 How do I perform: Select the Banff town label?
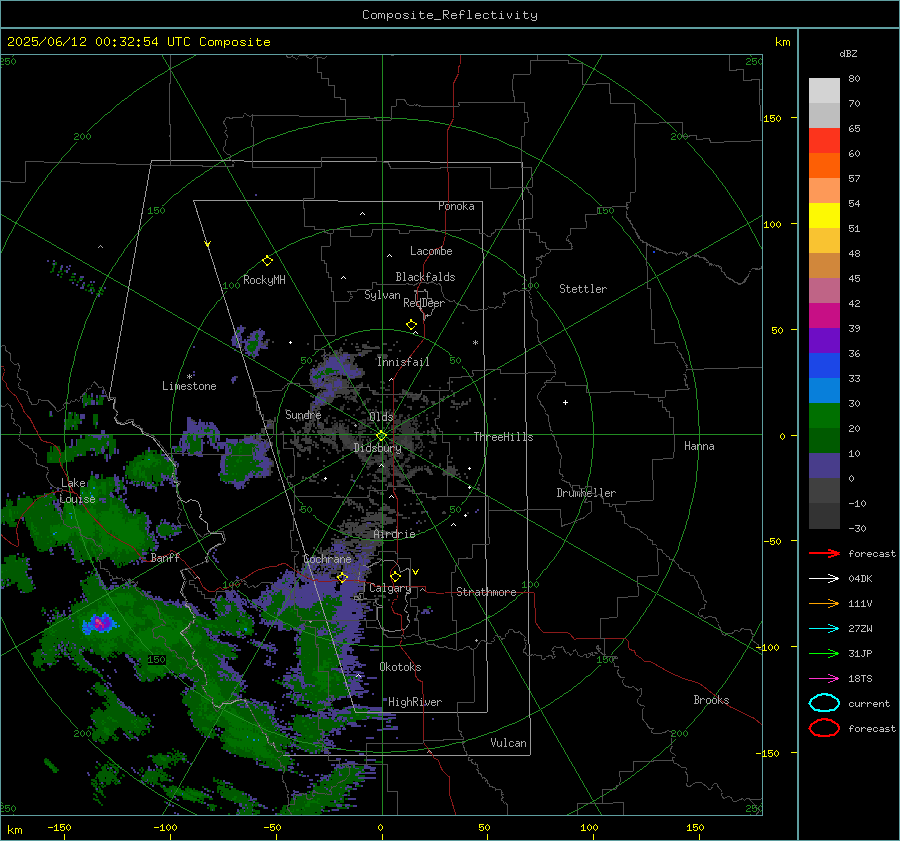[x=165, y=557]
